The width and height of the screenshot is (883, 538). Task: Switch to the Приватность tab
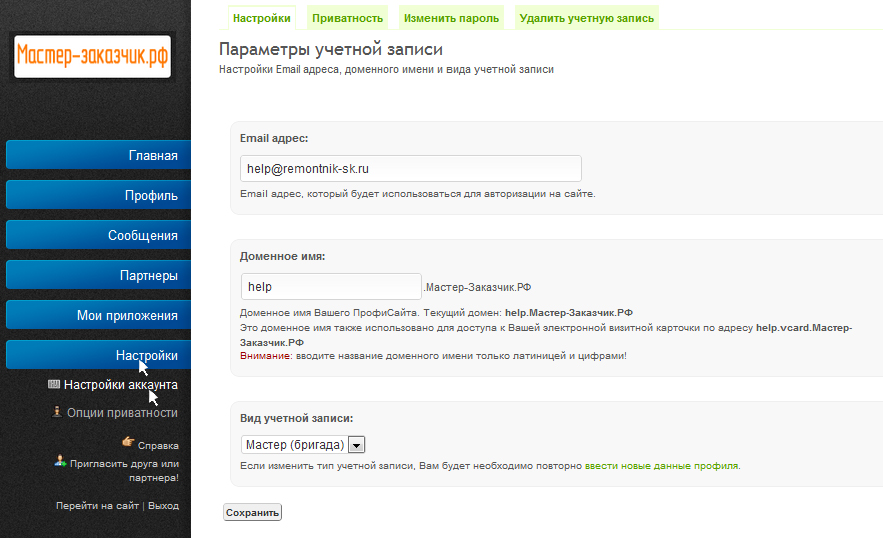(347, 18)
